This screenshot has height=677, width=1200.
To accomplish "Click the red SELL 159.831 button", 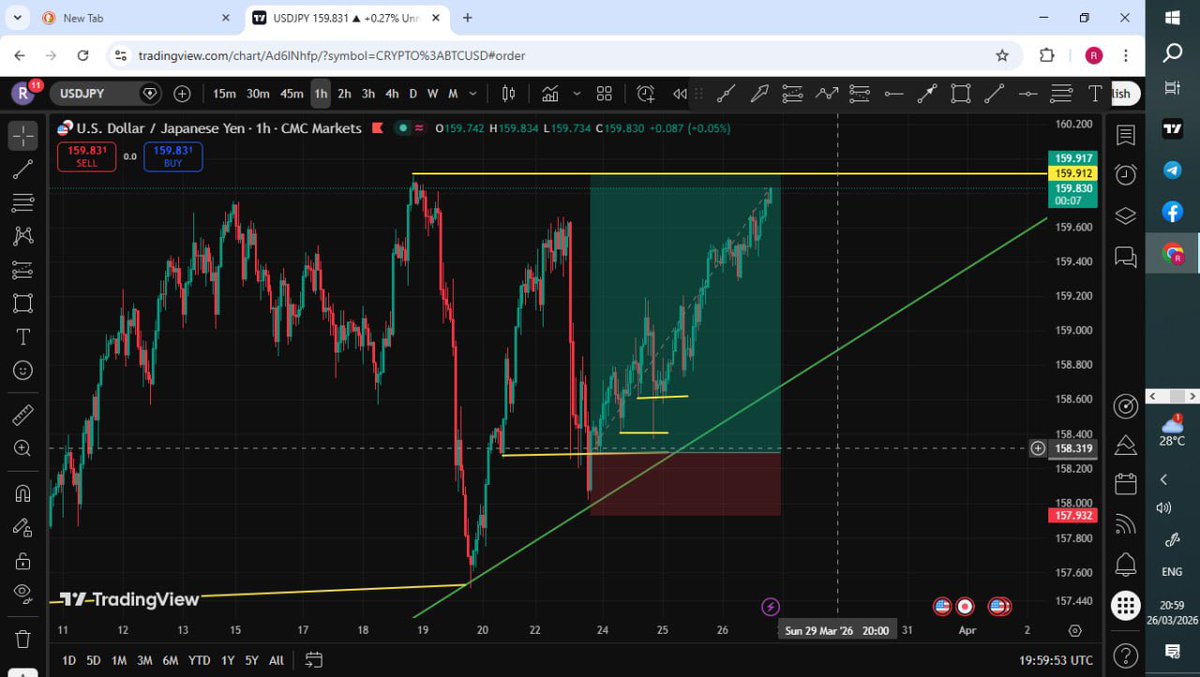I will [87, 156].
